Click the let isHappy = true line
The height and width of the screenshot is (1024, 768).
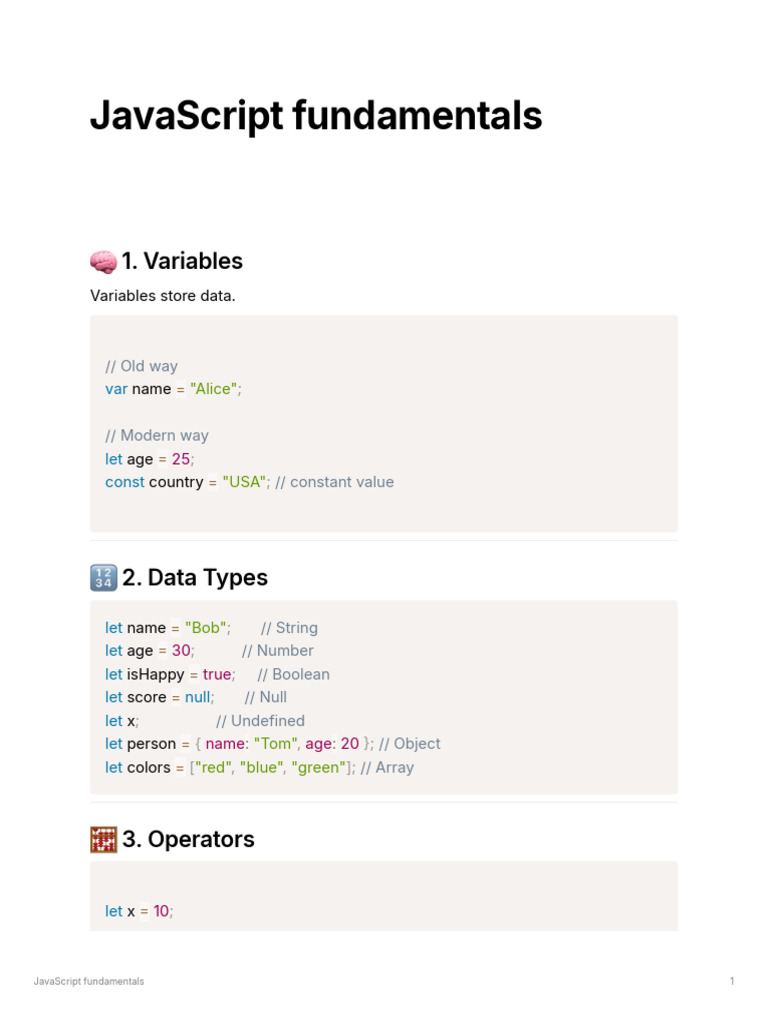pos(217,674)
